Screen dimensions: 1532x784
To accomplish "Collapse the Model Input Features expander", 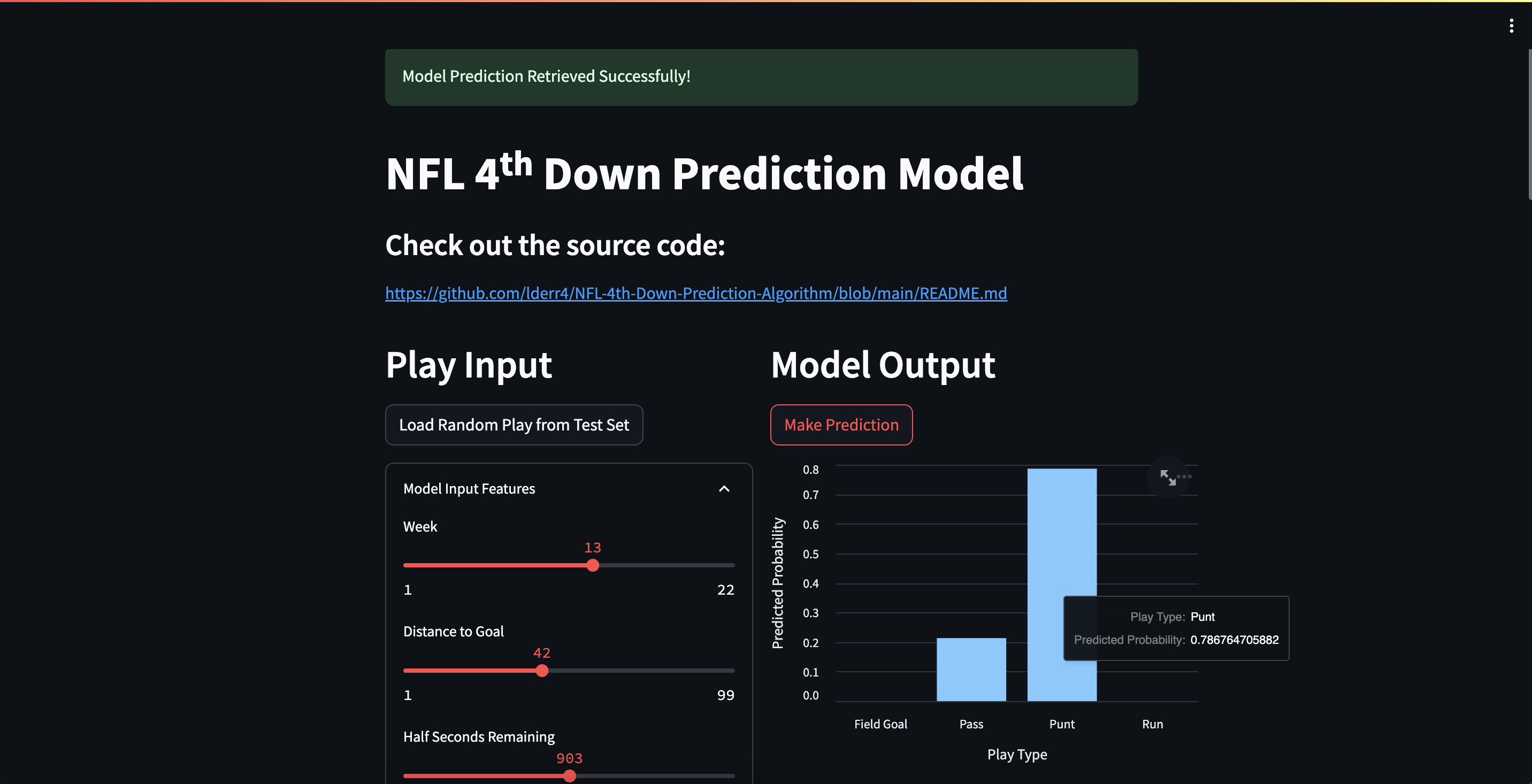I will [x=724, y=489].
